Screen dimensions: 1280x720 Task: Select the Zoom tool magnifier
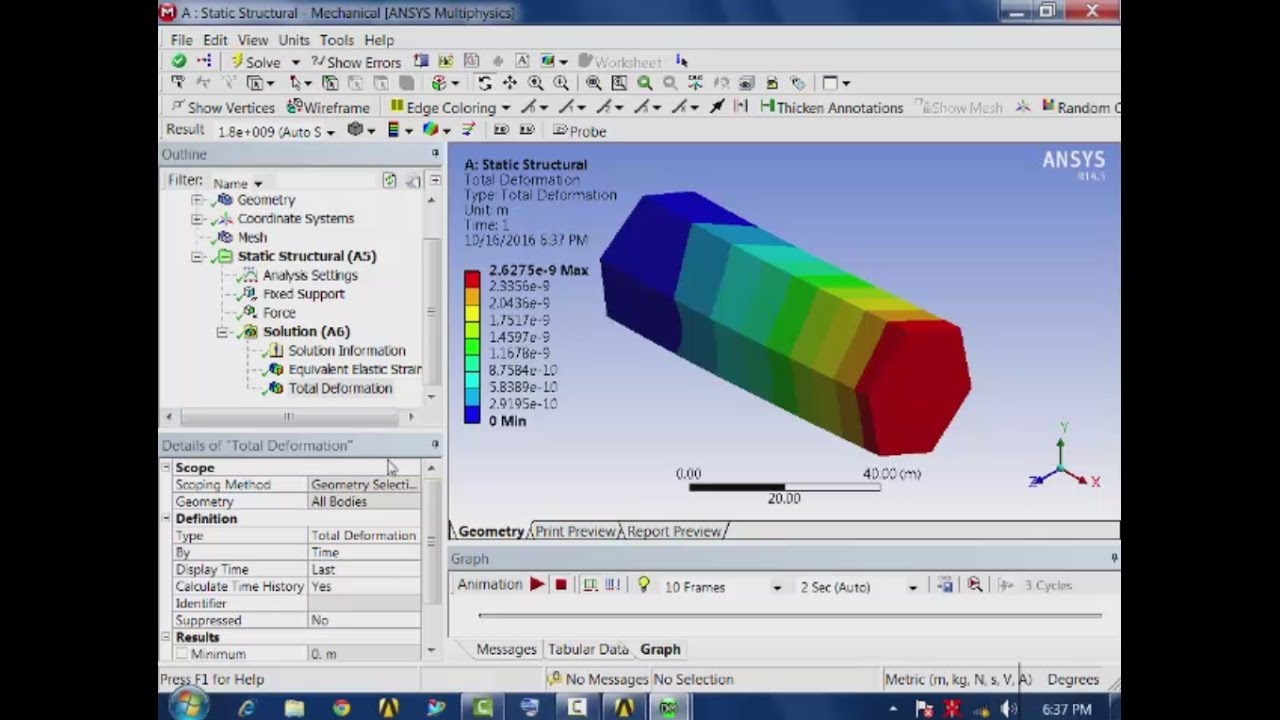tap(535, 84)
